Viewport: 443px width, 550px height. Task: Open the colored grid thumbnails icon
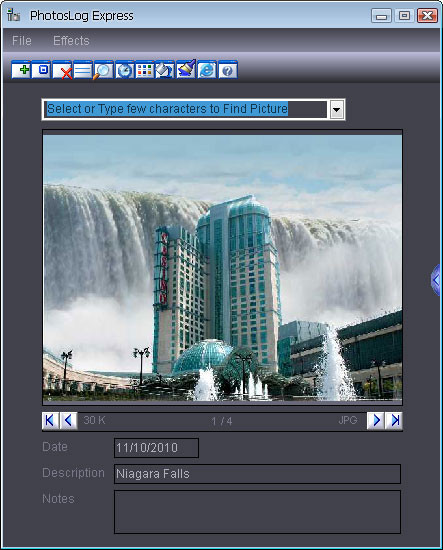[x=145, y=70]
